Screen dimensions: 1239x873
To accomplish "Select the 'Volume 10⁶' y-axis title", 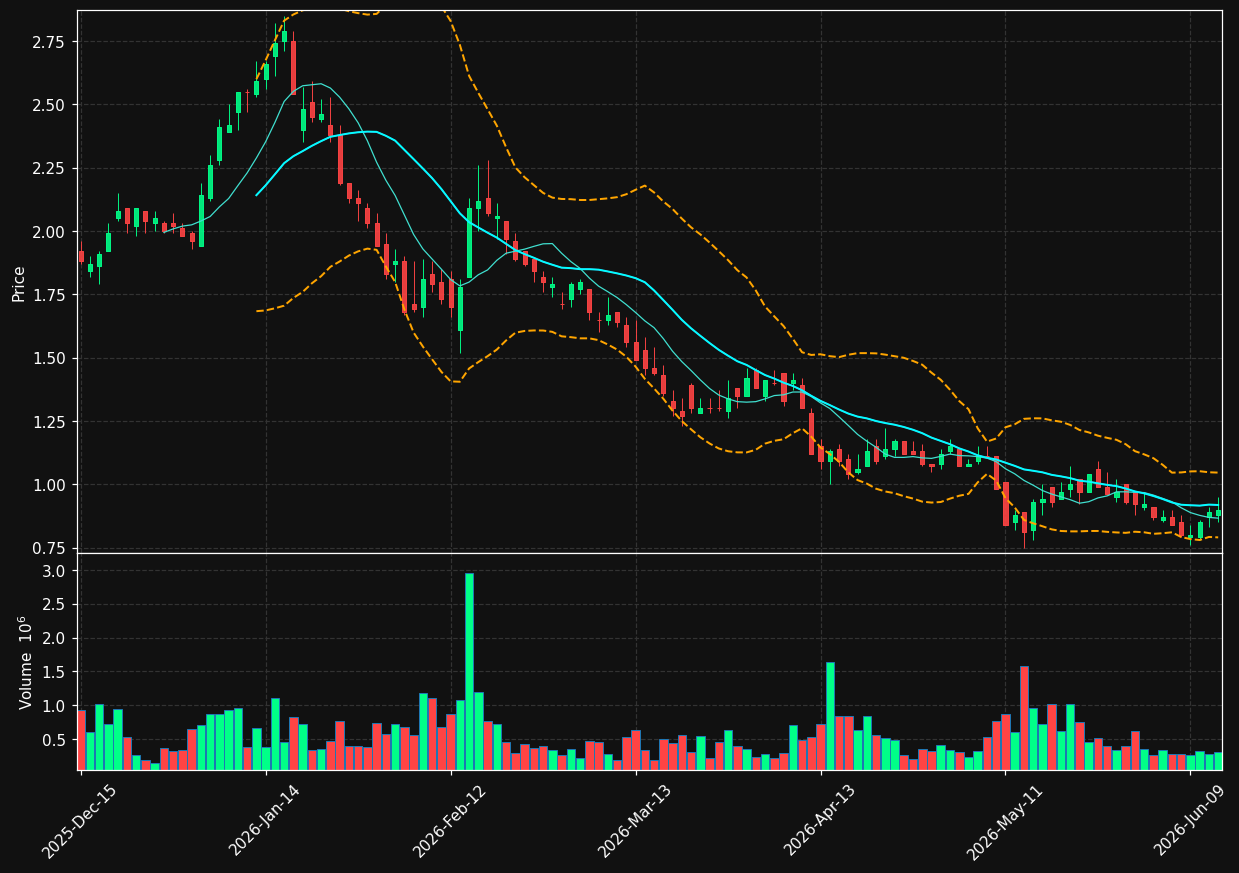I will click(x=25, y=662).
